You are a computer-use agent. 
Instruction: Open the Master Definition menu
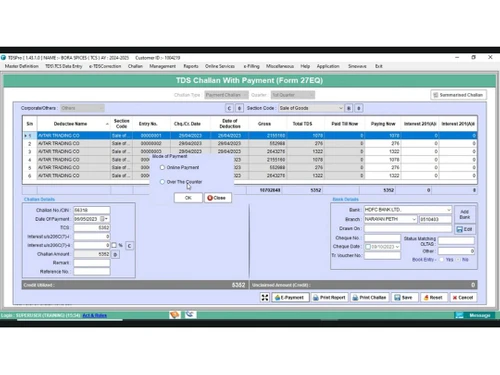[x=22, y=66]
